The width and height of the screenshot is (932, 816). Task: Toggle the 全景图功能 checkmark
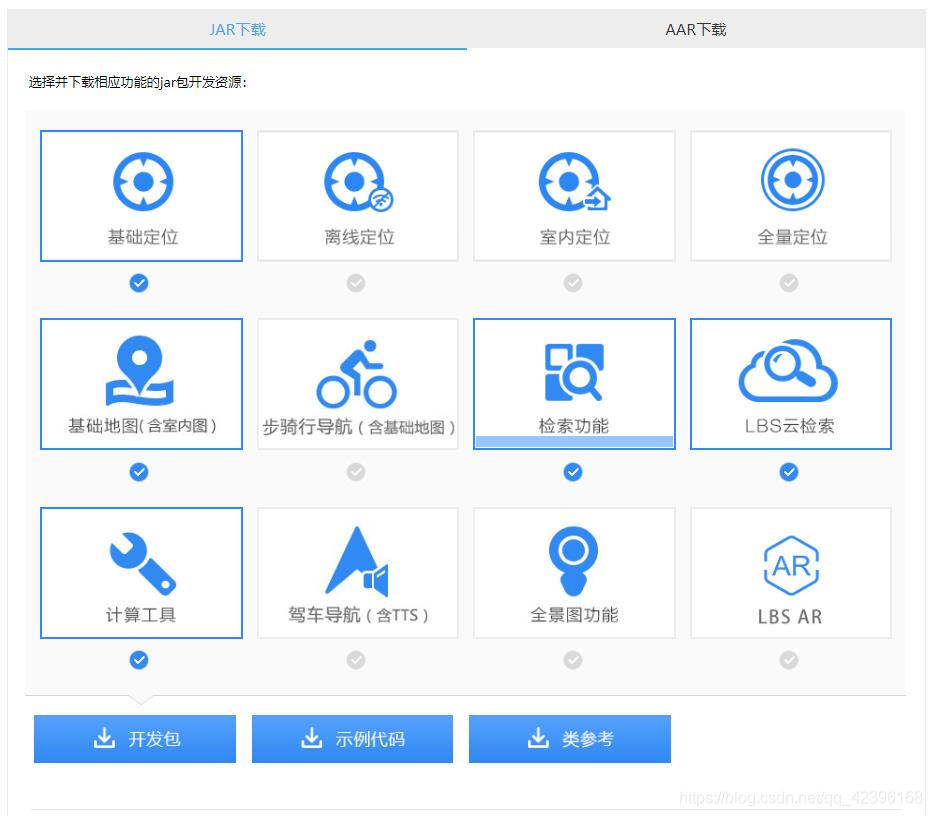(573, 660)
